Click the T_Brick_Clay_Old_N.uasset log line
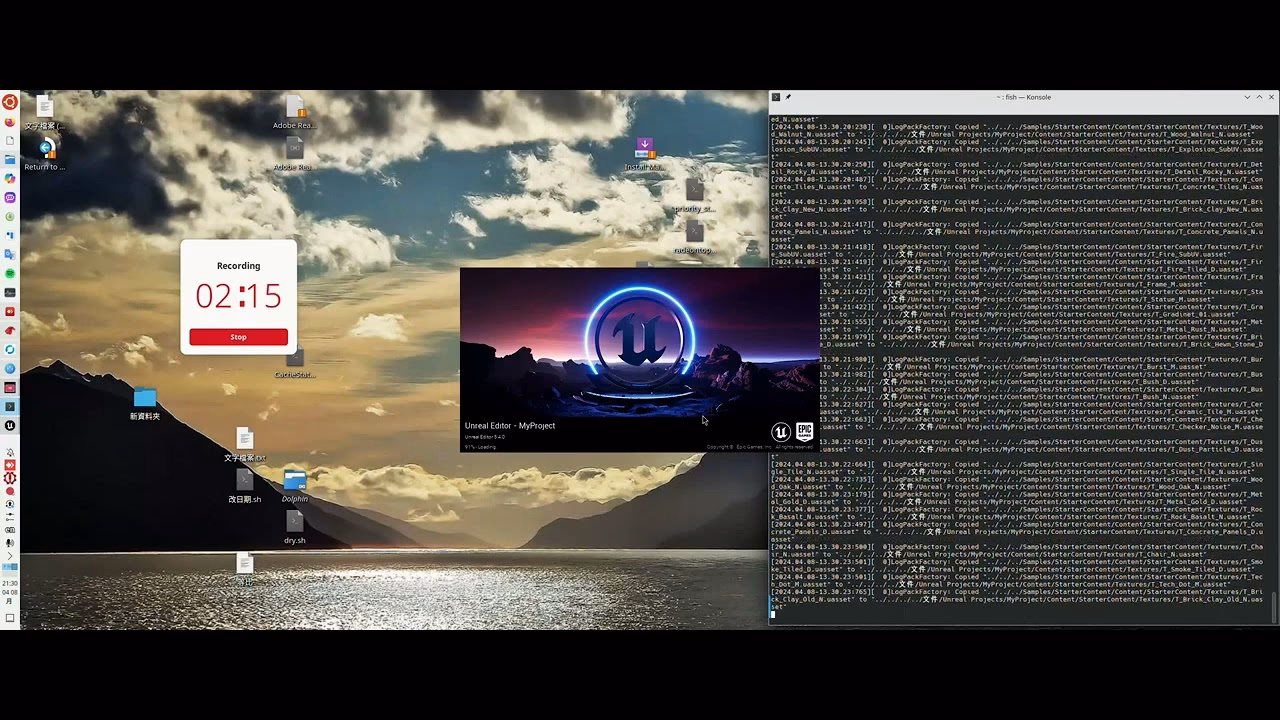This screenshot has height=720, width=1280. [x=1017, y=599]
